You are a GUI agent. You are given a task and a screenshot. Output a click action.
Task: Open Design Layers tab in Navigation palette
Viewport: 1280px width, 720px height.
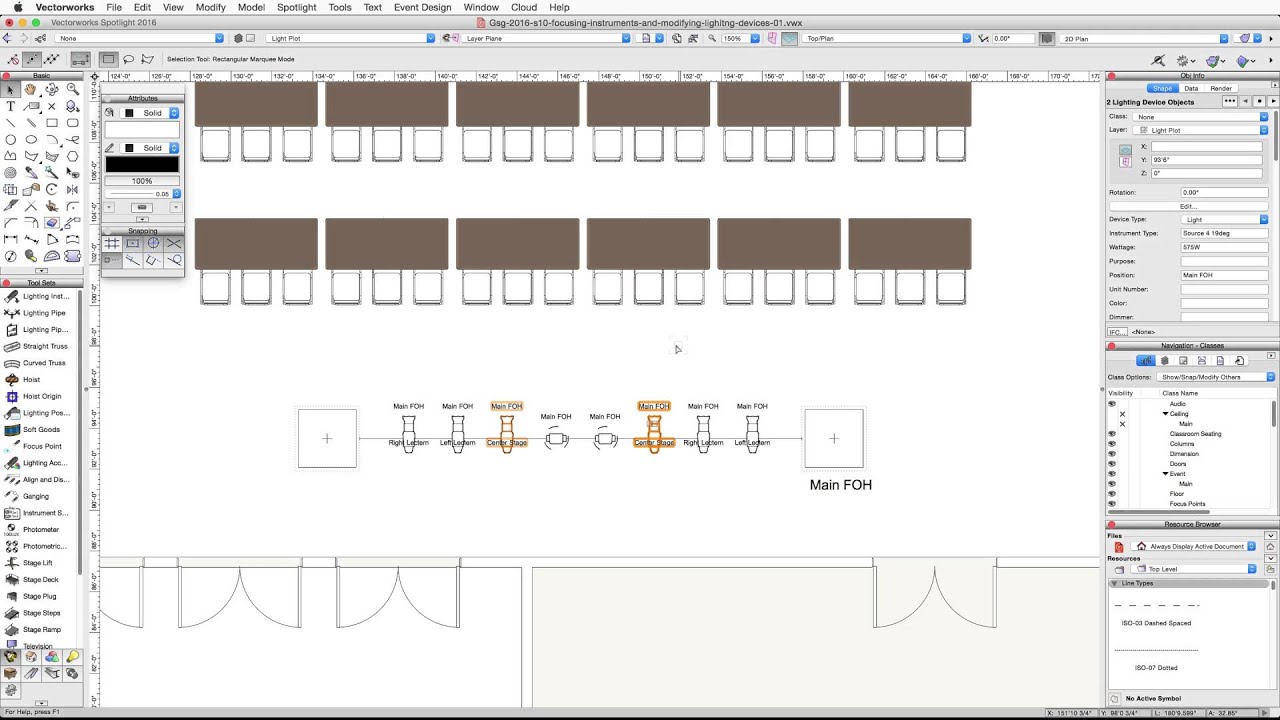coord(1164,361)
